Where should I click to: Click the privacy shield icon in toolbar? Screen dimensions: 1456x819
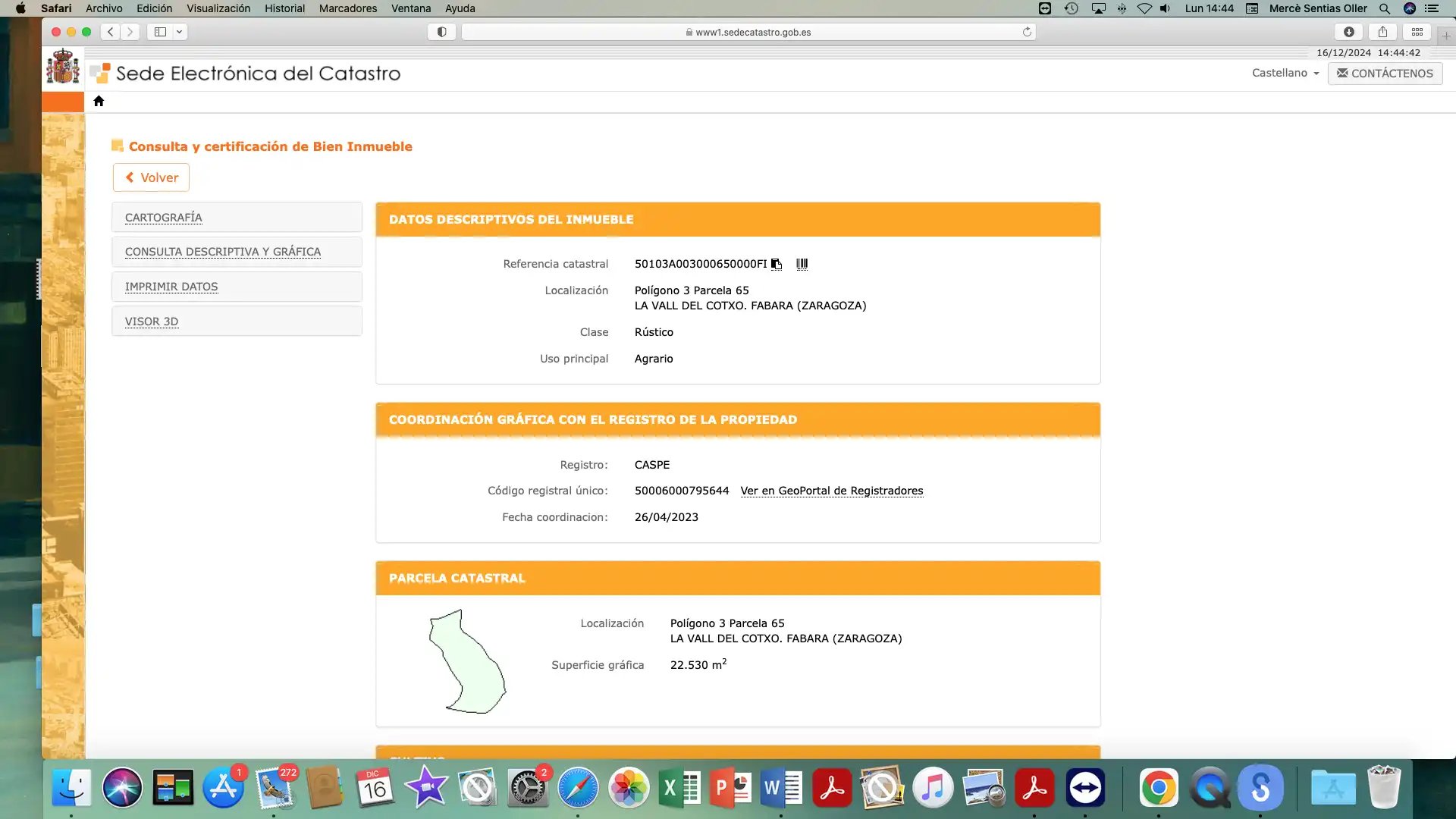coord(442,32)
